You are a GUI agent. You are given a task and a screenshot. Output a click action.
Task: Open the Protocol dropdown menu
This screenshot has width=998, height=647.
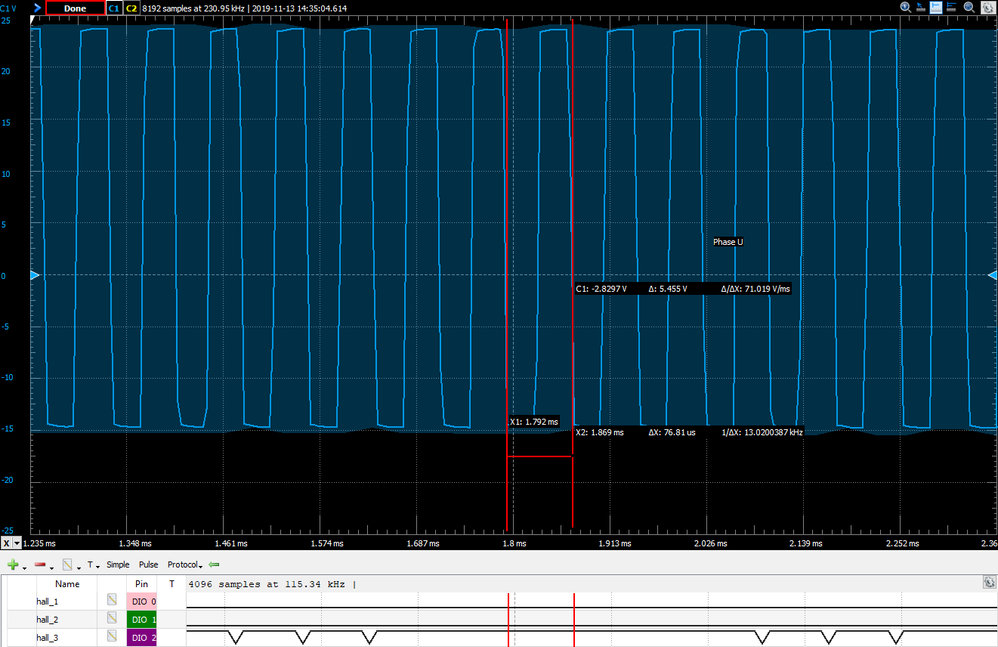point(185,564)
